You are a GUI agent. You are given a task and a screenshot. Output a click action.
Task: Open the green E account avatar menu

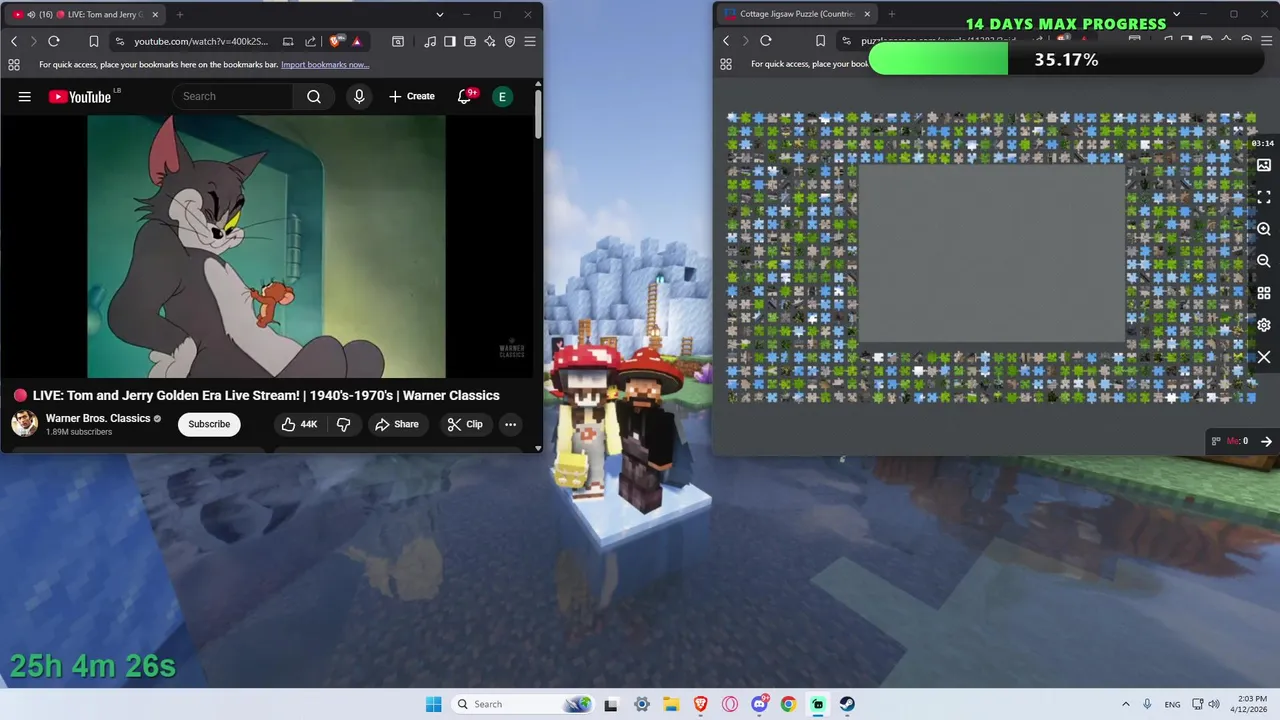click(x=502, y=97)
